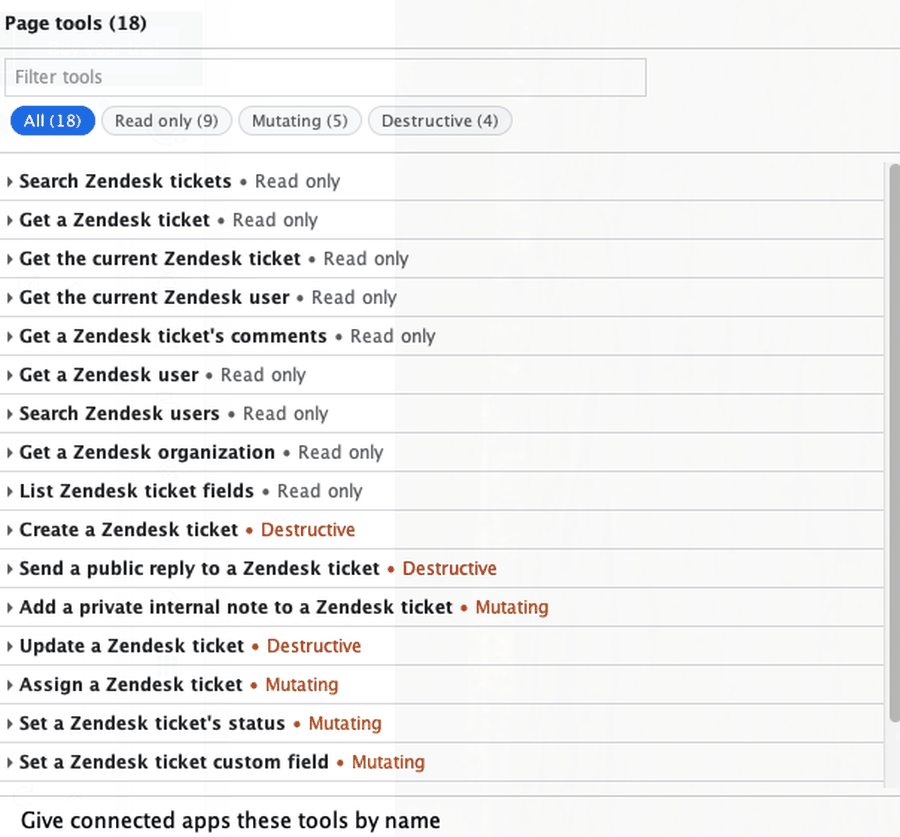Image resolution: width=900 pixels, height=837 pixels.
Task: Click 'Get a Zendesk organization' tool name
Action: [147, 452]
